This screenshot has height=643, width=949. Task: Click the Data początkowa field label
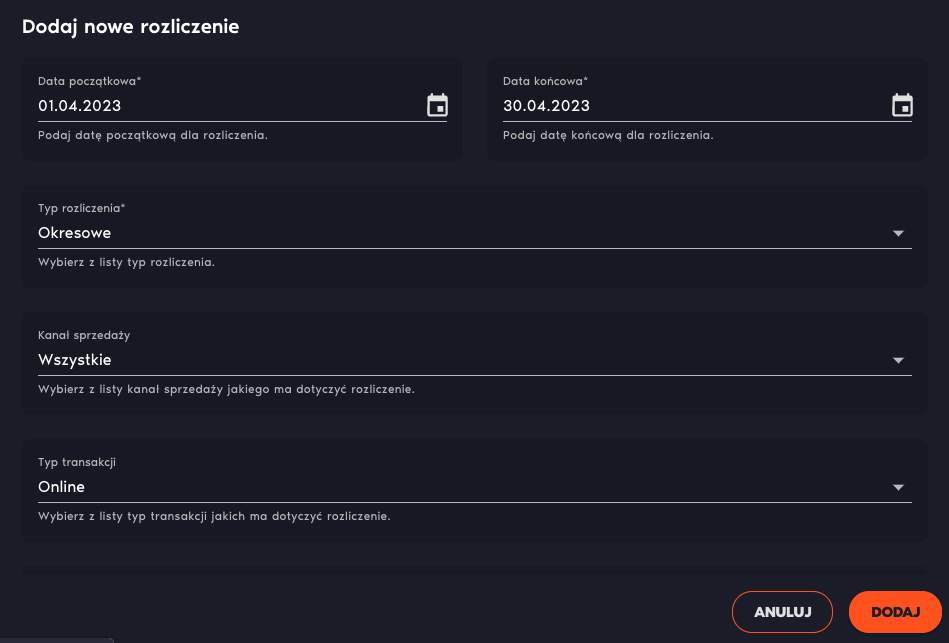coord(90,81)
